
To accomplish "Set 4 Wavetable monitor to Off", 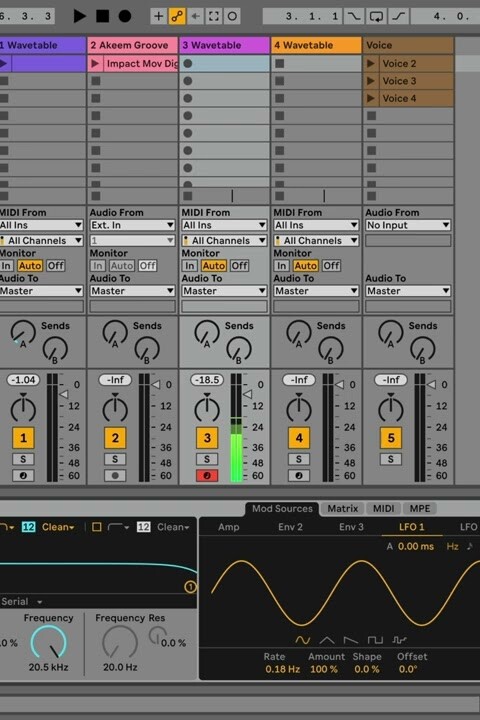I will (x=331, y=265).
